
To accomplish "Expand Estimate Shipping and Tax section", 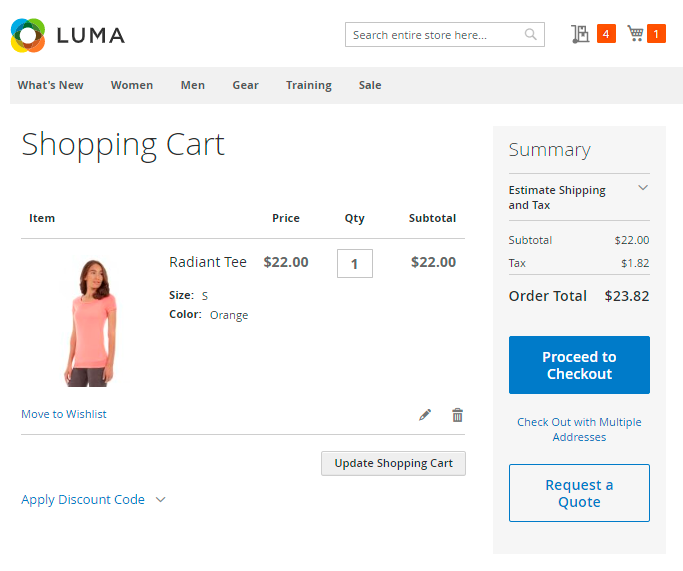I will pyautogui.click(x=643, y=188).
